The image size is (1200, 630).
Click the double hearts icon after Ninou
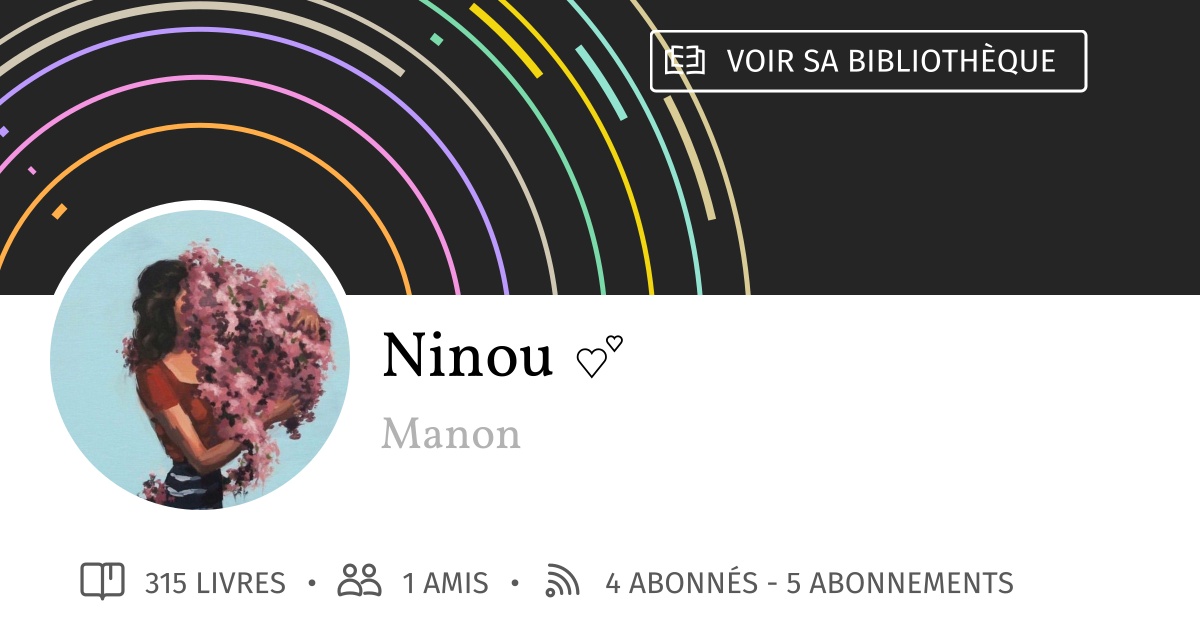tap(599, 357)
